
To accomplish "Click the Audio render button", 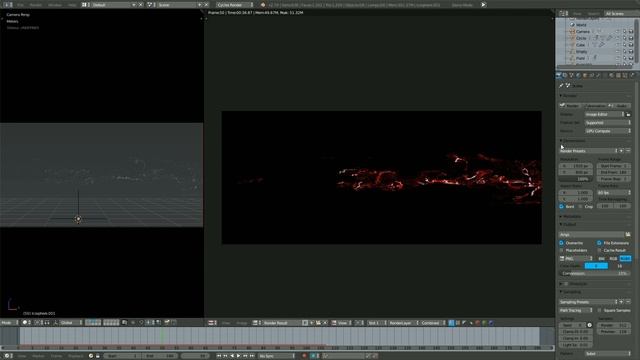I will click(619, 106).
